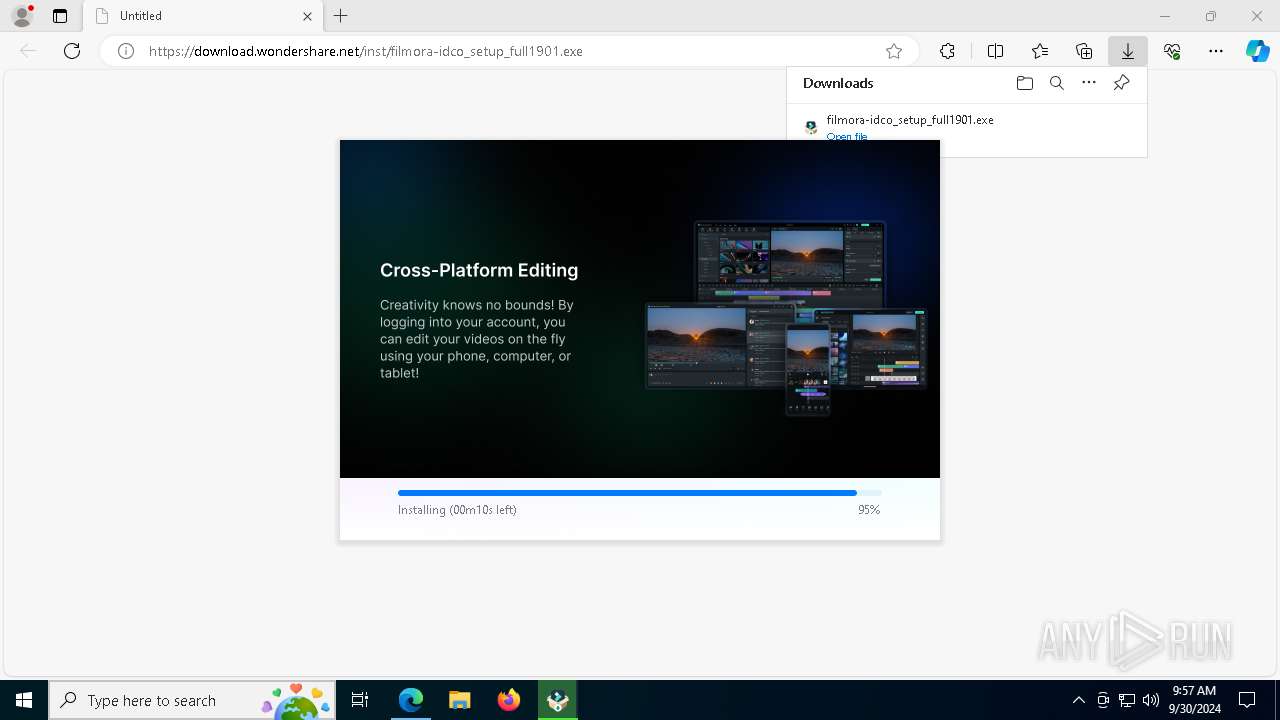Toggle the Downloads toolbar button
The height and width of the screenshot is (720, 1280).
tap(1128, 51)
